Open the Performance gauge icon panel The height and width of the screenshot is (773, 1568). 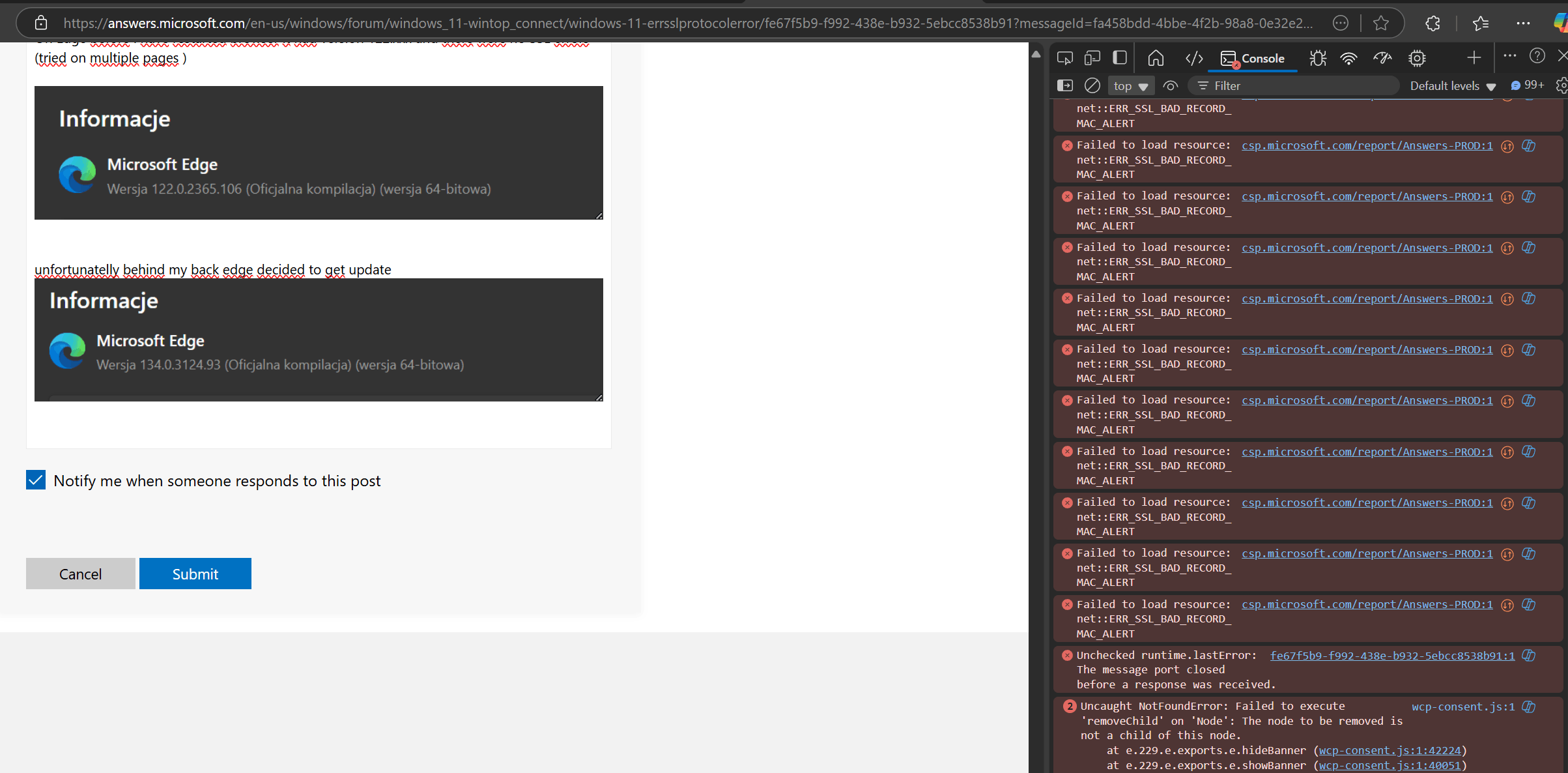[1382, 59]
